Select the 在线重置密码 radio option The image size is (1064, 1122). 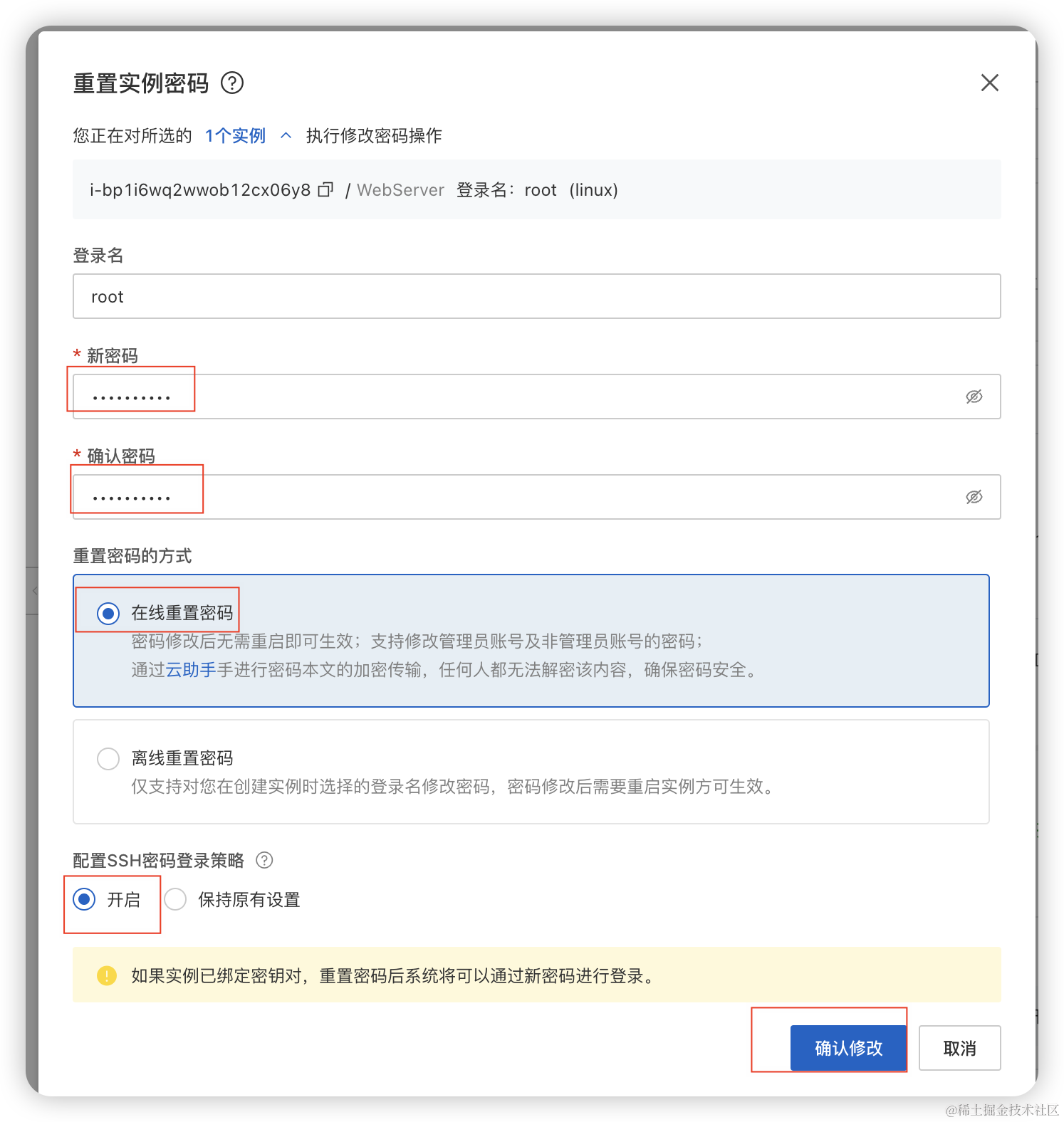108,613
